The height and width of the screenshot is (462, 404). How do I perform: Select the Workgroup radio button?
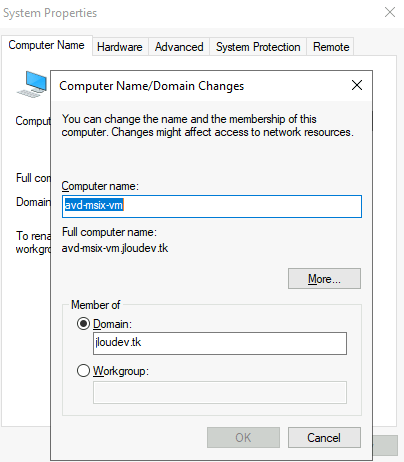(83, 371)
